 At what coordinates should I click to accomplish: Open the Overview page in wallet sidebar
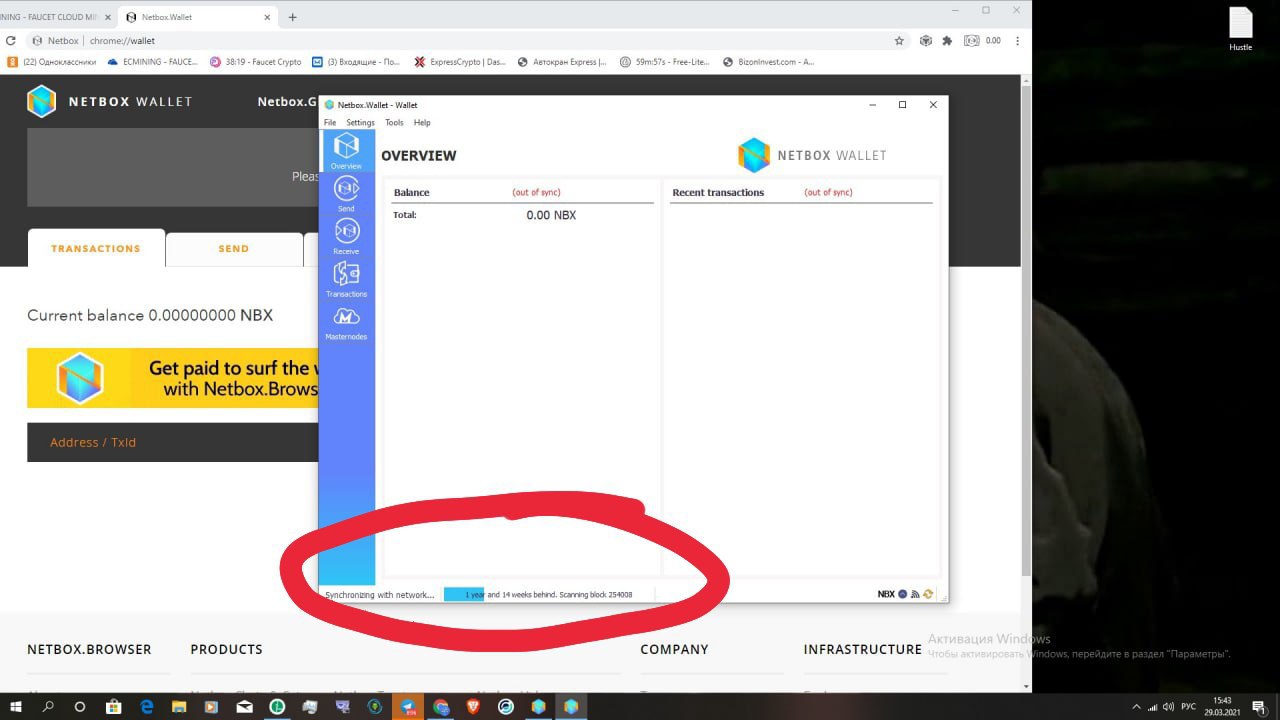[346, 150]
